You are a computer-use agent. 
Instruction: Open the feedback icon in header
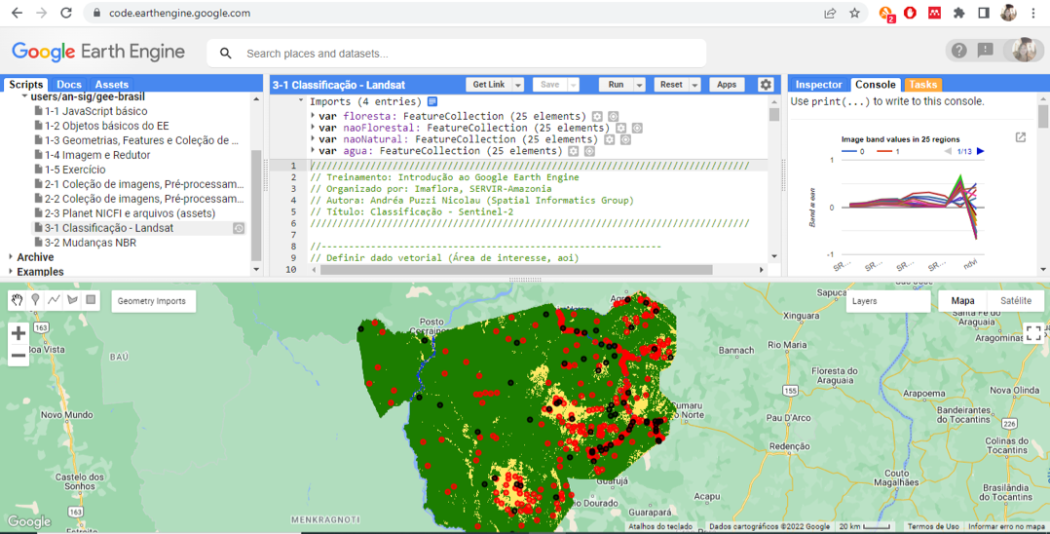point(985,50)
